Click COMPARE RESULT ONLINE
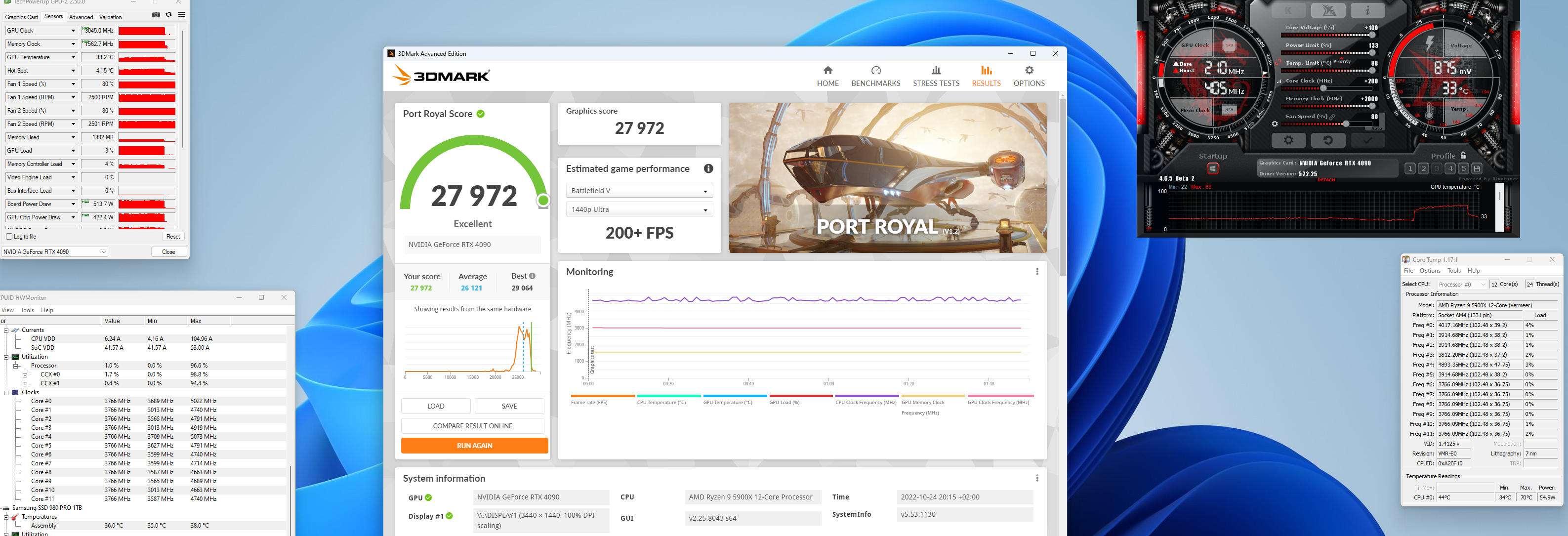Image resolution: width=1568 pixels, height=536 pixels. [x=472, y=426]
